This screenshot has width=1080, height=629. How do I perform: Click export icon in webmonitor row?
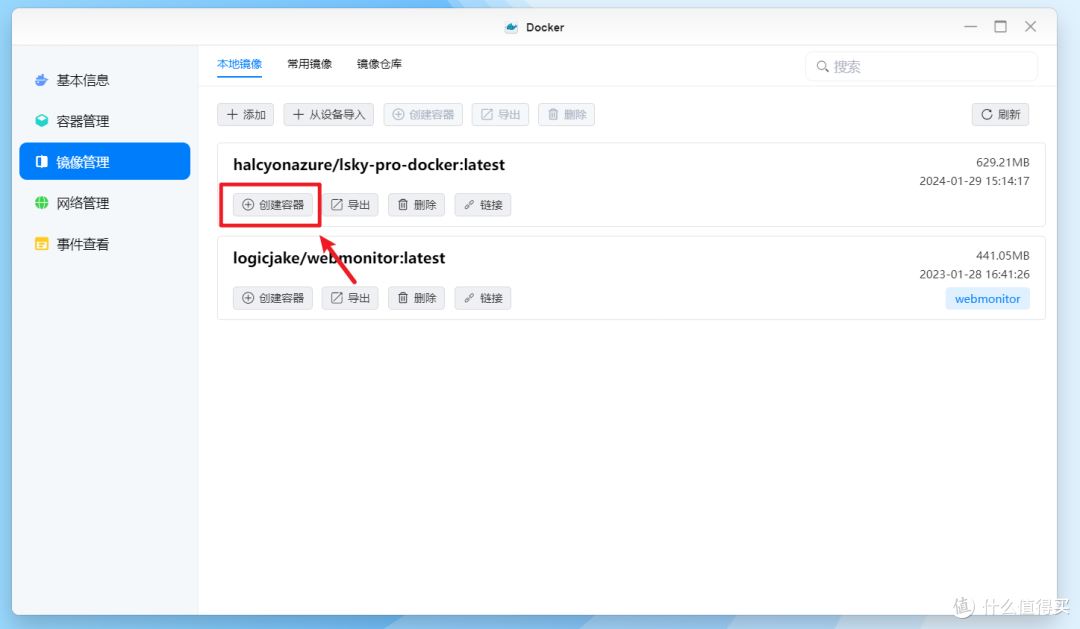pos(337,298)
